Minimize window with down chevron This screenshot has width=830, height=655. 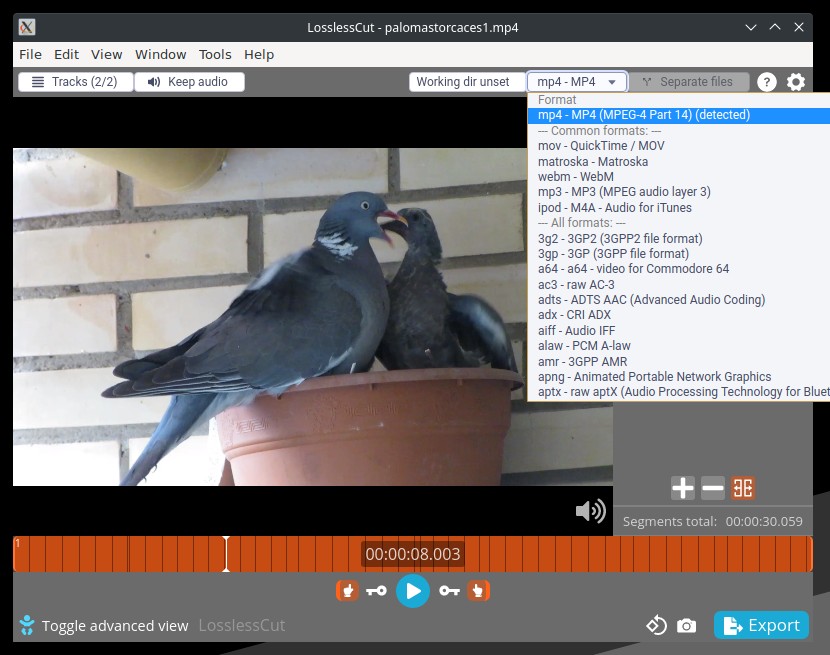coord(751,27)
